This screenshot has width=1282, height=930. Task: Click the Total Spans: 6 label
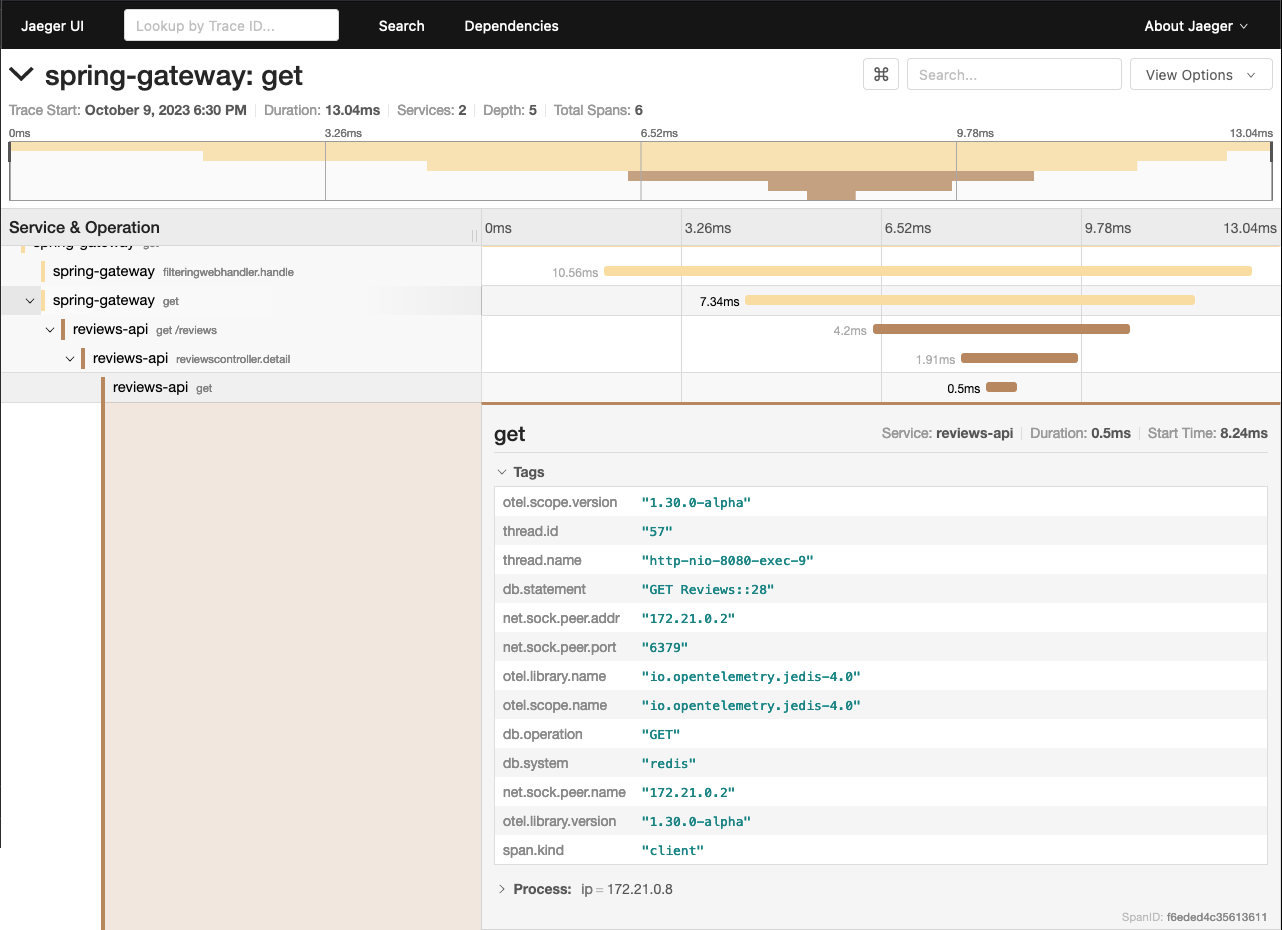tap(598, 110)
